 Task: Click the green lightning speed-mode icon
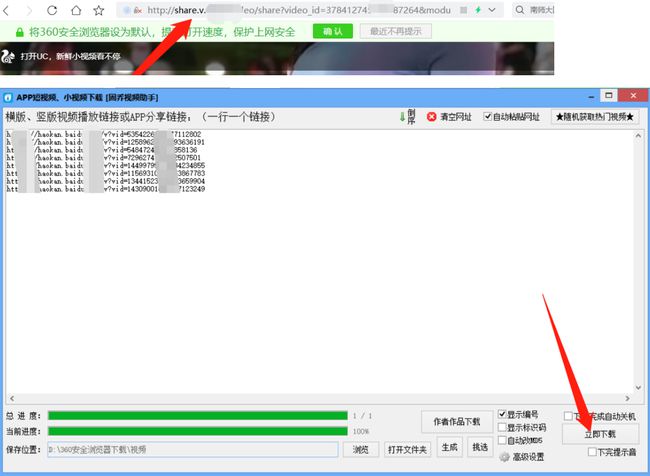coord(478,10)
